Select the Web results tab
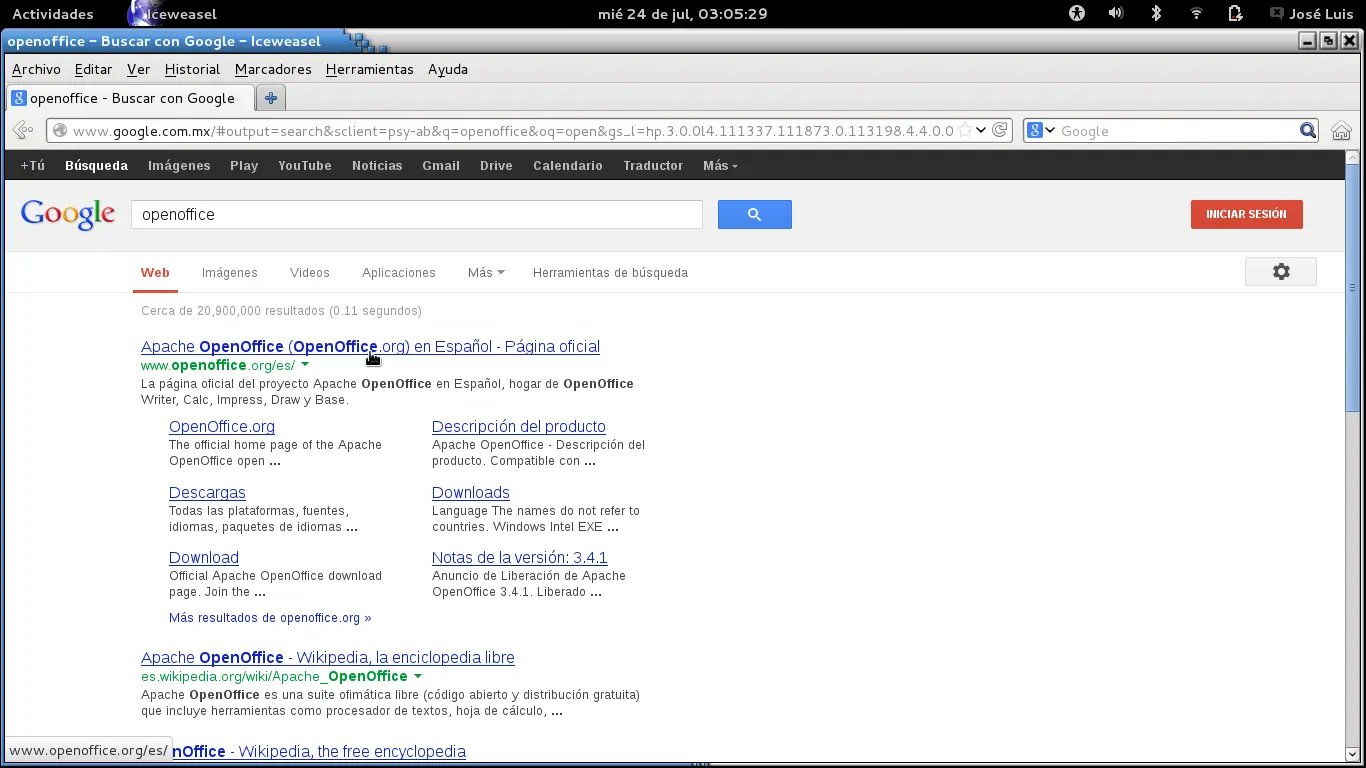The height and width of the screenshot is (768, 1366). 155,272
